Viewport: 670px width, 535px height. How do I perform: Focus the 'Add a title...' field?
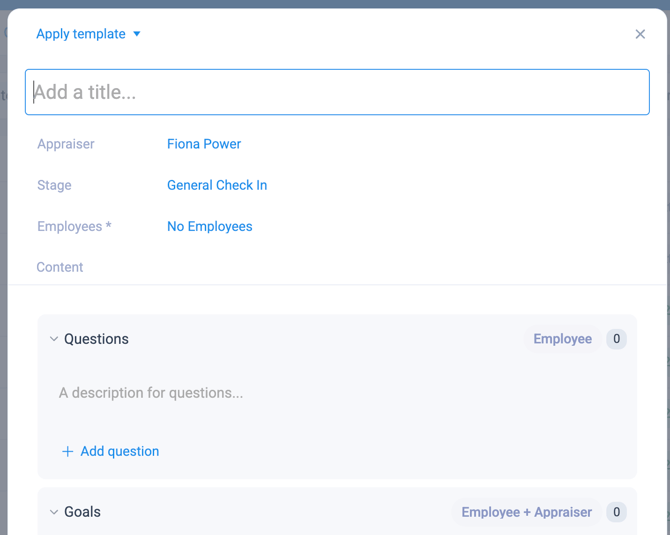(337, 92)
